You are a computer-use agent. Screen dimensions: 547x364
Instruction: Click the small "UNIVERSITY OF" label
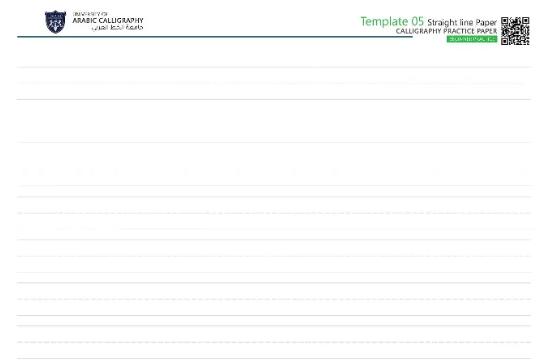click(90, 14)
